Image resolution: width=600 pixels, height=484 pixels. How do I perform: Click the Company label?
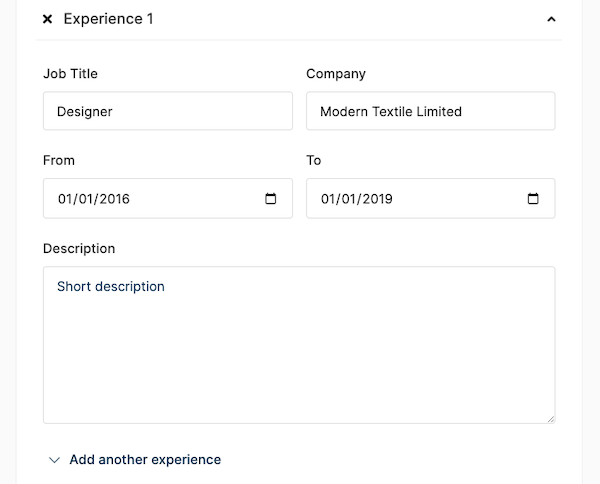336,74
